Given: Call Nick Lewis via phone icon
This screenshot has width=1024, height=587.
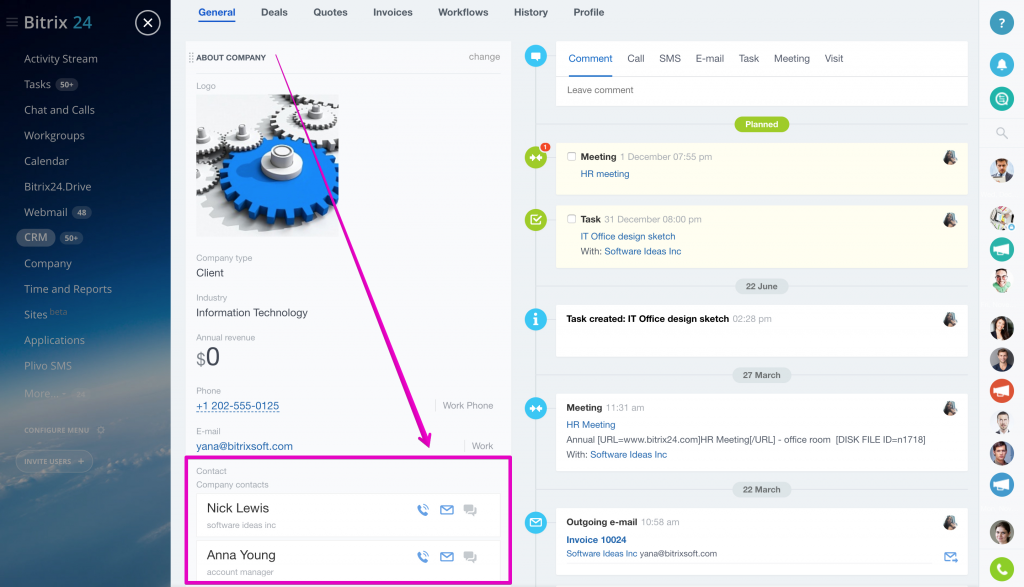Looking at the screenshot, I should 423,510.
